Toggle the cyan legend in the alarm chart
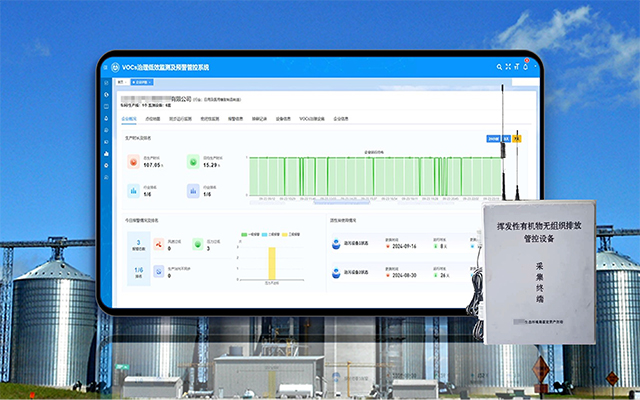The width and height of the screenshot is (640, 400). tap(263, 236)
